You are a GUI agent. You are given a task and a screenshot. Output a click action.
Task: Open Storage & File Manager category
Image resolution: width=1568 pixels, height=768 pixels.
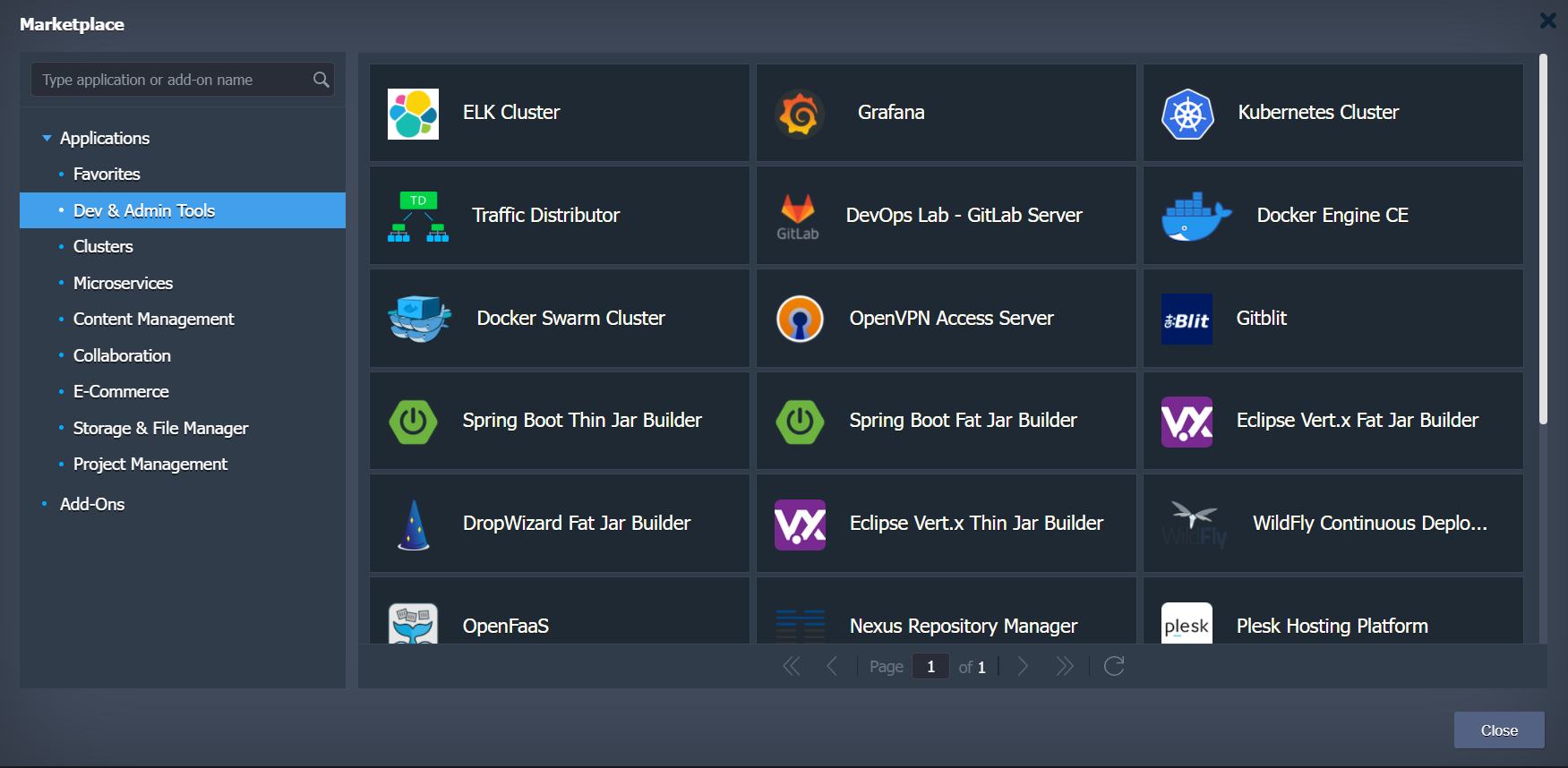[160, 428]
